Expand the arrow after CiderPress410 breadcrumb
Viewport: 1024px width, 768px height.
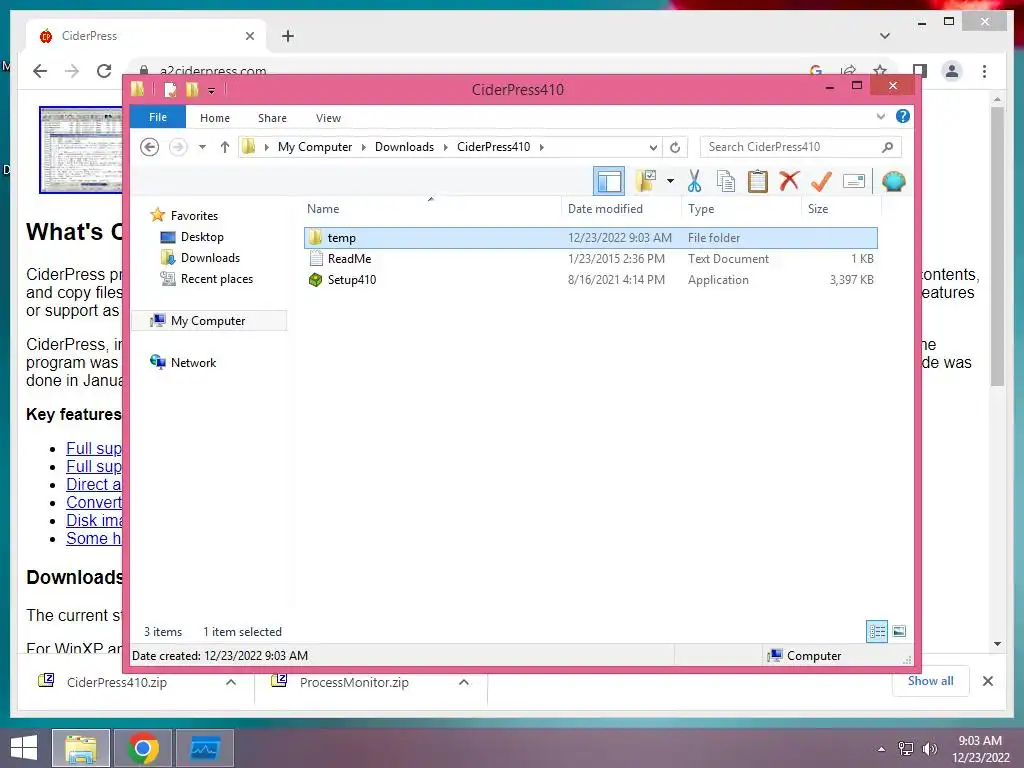tap(541, 147)
